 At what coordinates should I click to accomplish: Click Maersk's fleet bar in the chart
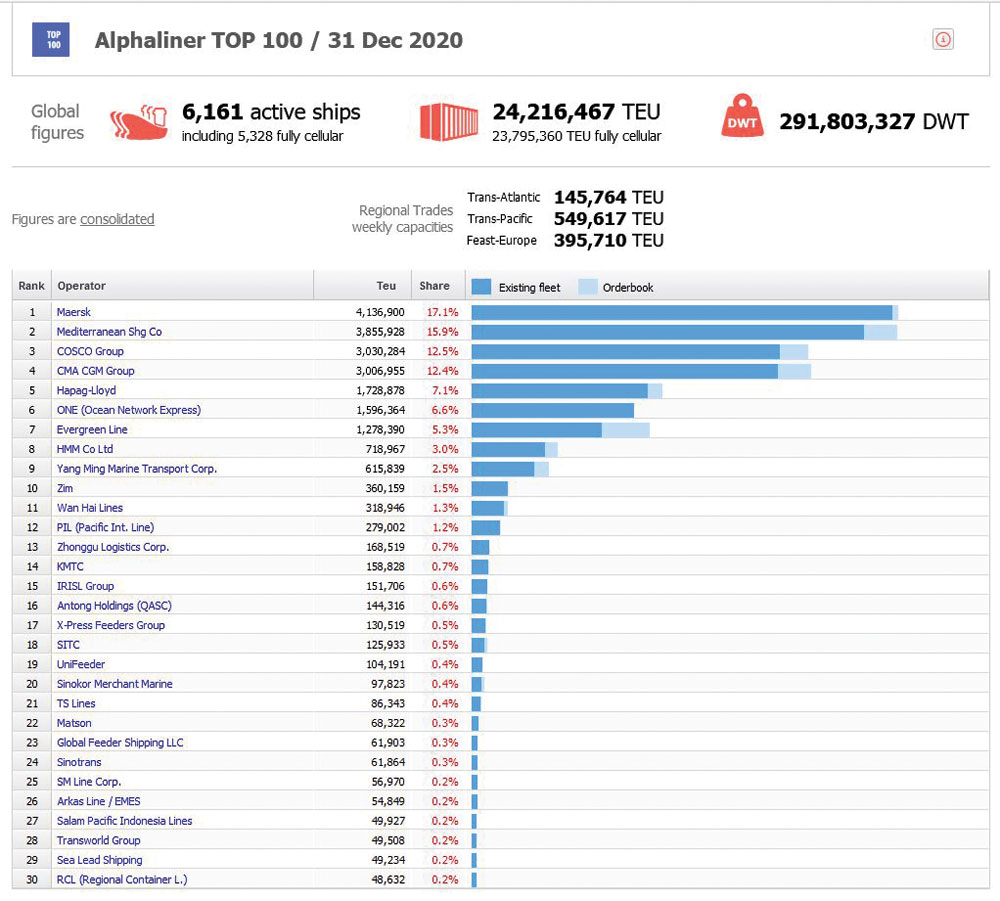coord(682,312)
